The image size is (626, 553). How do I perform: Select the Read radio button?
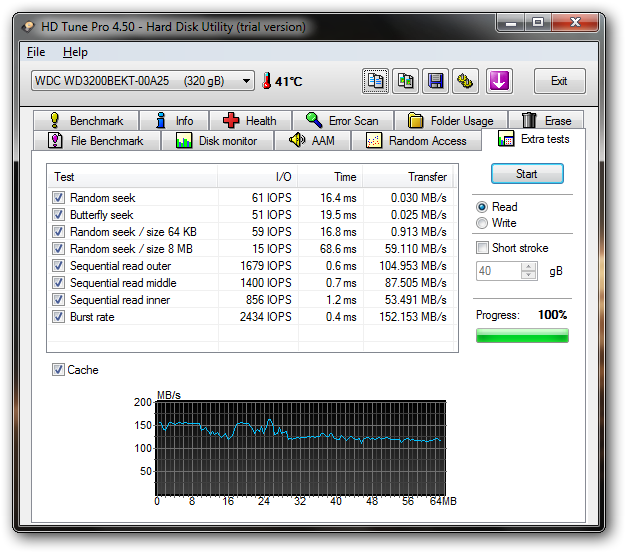coord(482,207)
